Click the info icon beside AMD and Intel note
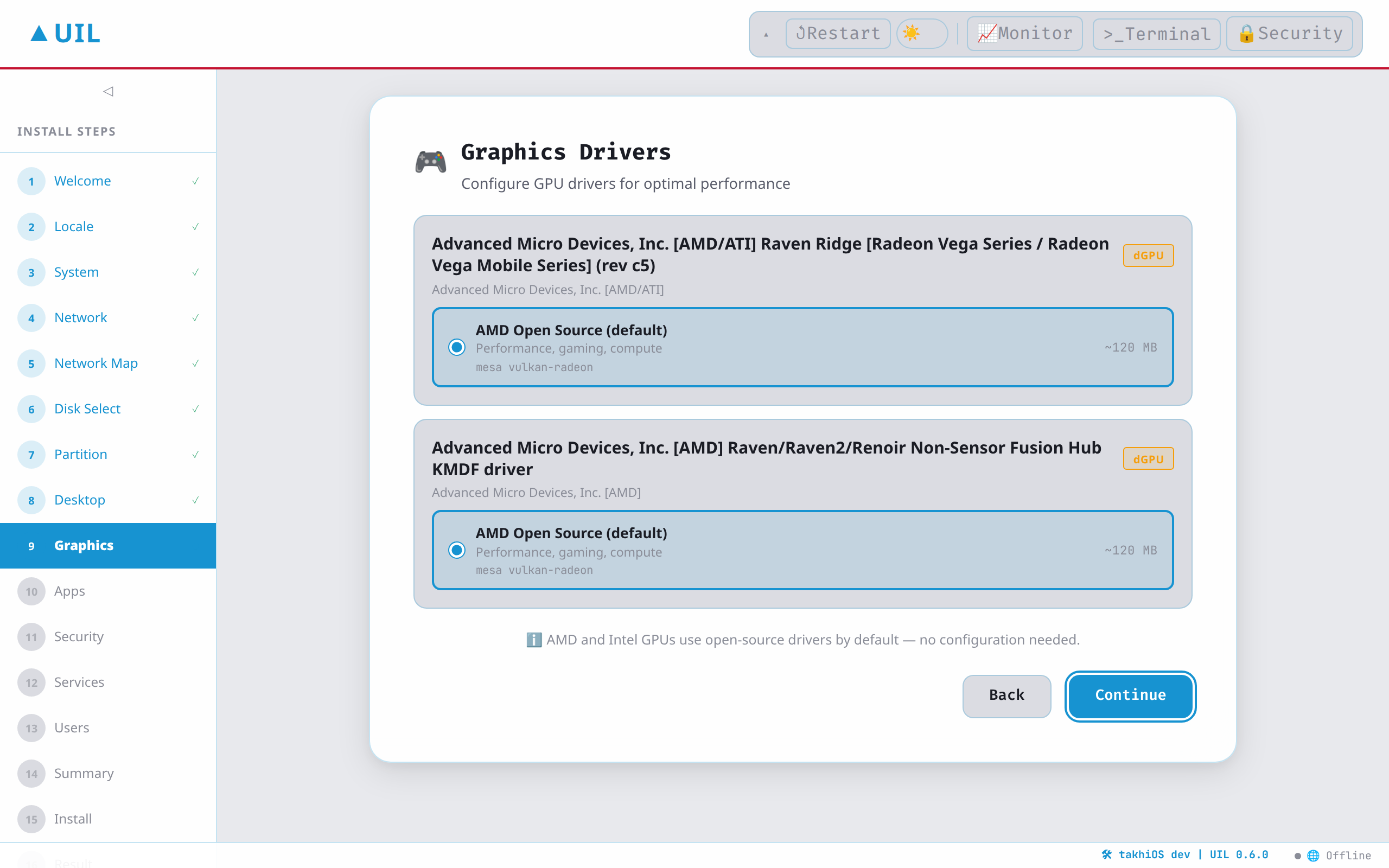 (x=534, y=640)
